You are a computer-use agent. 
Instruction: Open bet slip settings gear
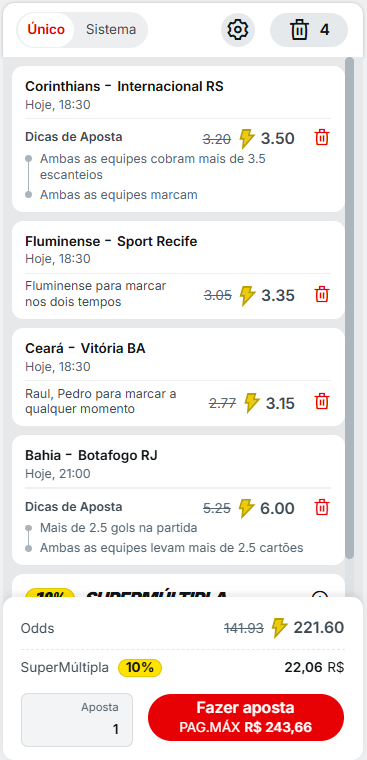(x=238, y=30)
